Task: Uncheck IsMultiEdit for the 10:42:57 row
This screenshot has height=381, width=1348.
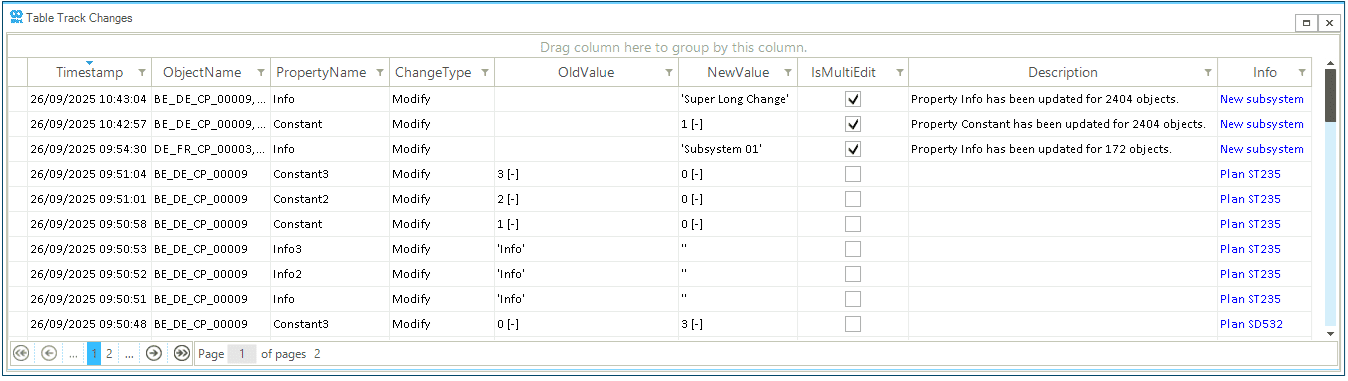Action: click(x=853, y=124)
